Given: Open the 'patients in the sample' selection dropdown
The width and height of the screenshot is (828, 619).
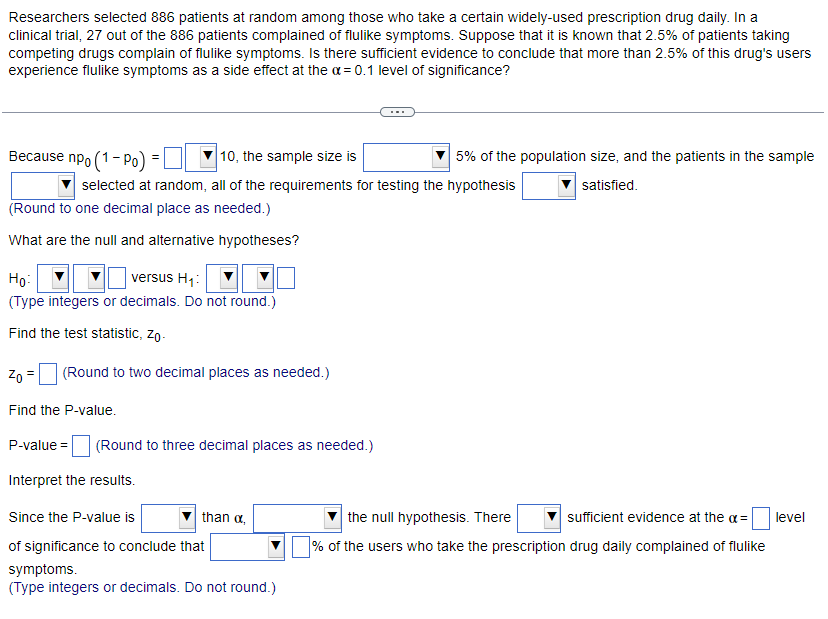Looking at the screenshot, I should [x=42, y=184].
